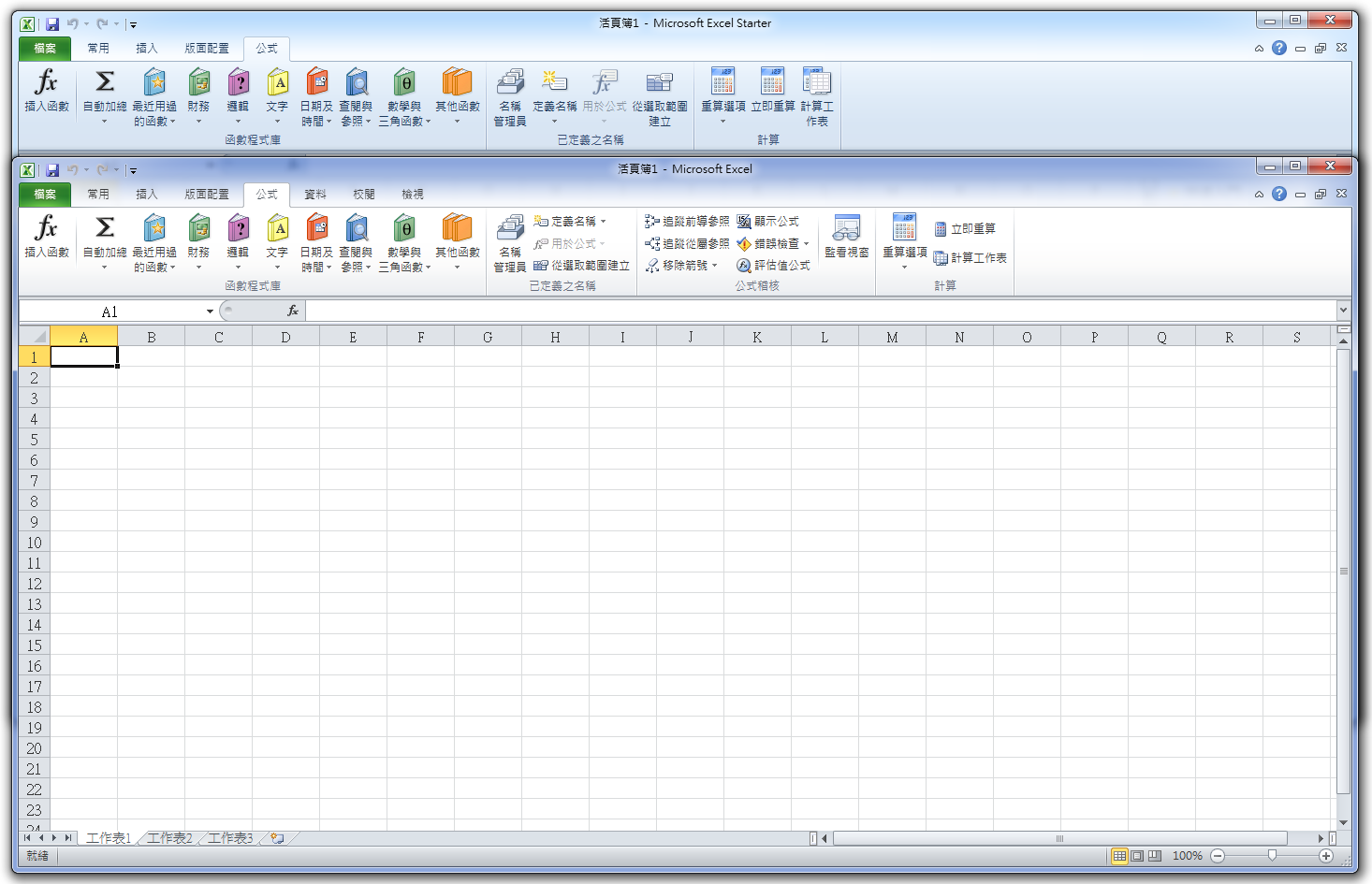Click 評估值公式 button
Viewport: 1372px width, 884px height.
tap(773, 266)
